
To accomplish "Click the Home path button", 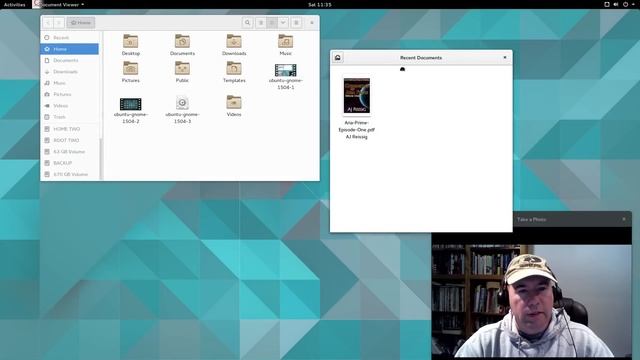I will pyautogui.click(x=81, y=23).
